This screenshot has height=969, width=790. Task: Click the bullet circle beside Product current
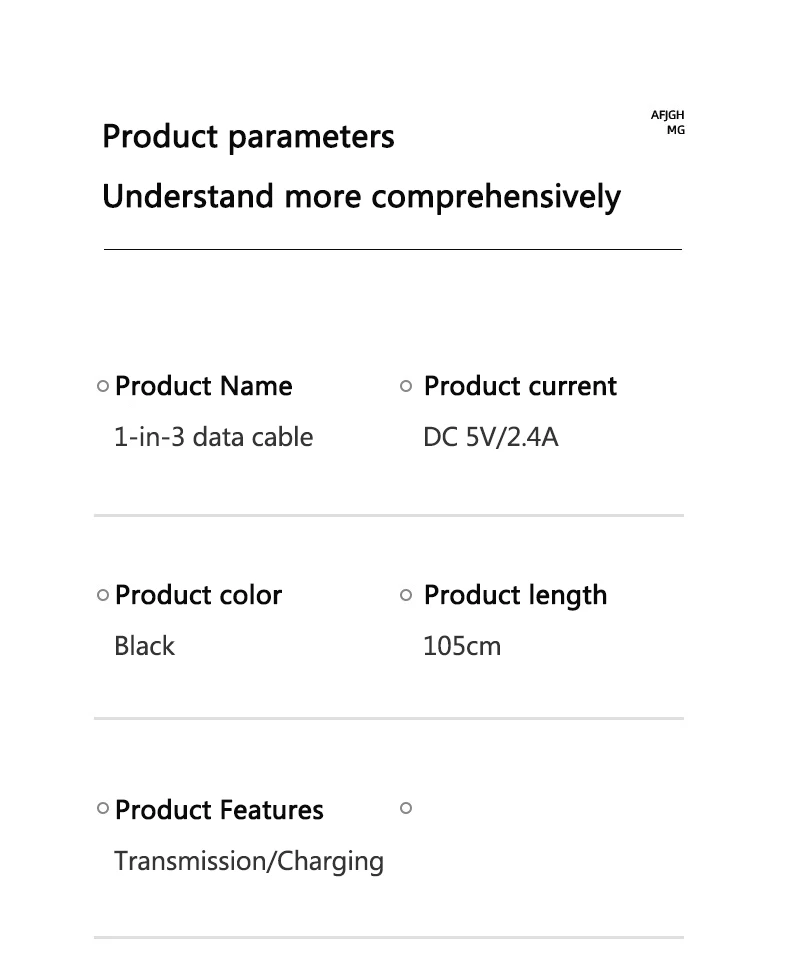406,386
